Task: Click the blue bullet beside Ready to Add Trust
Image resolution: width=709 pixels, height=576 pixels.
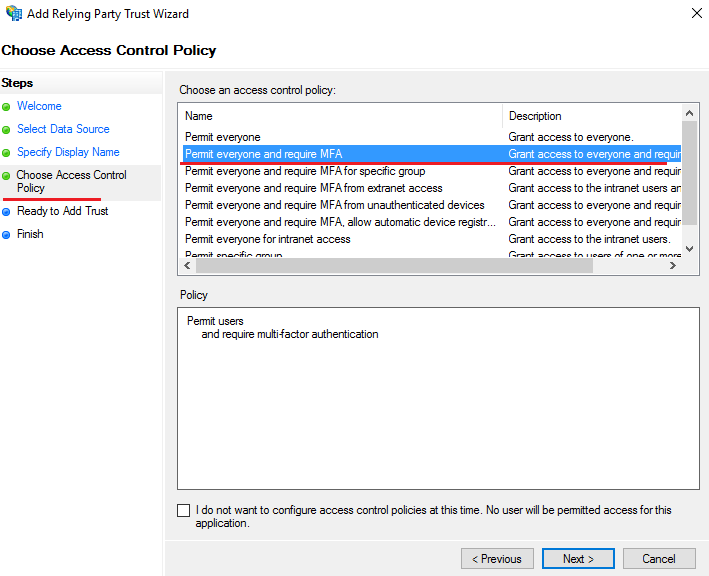Action: point(7,211)
